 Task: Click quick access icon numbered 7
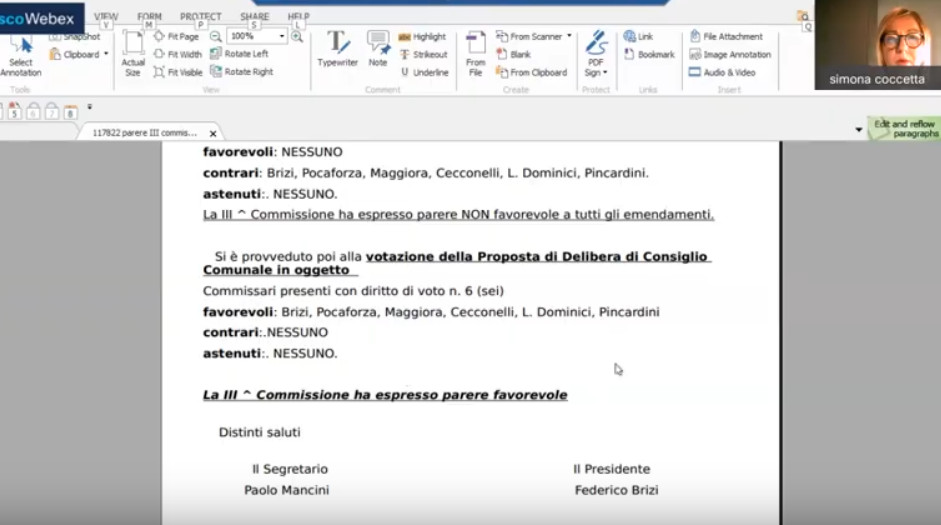pyautogui.click(x=52, y=111)
